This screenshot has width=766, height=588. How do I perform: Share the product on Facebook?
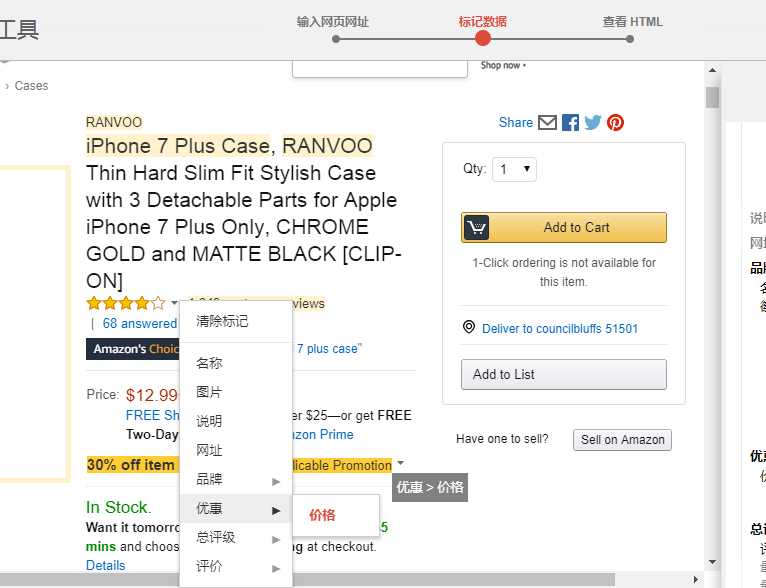(570, 122)
